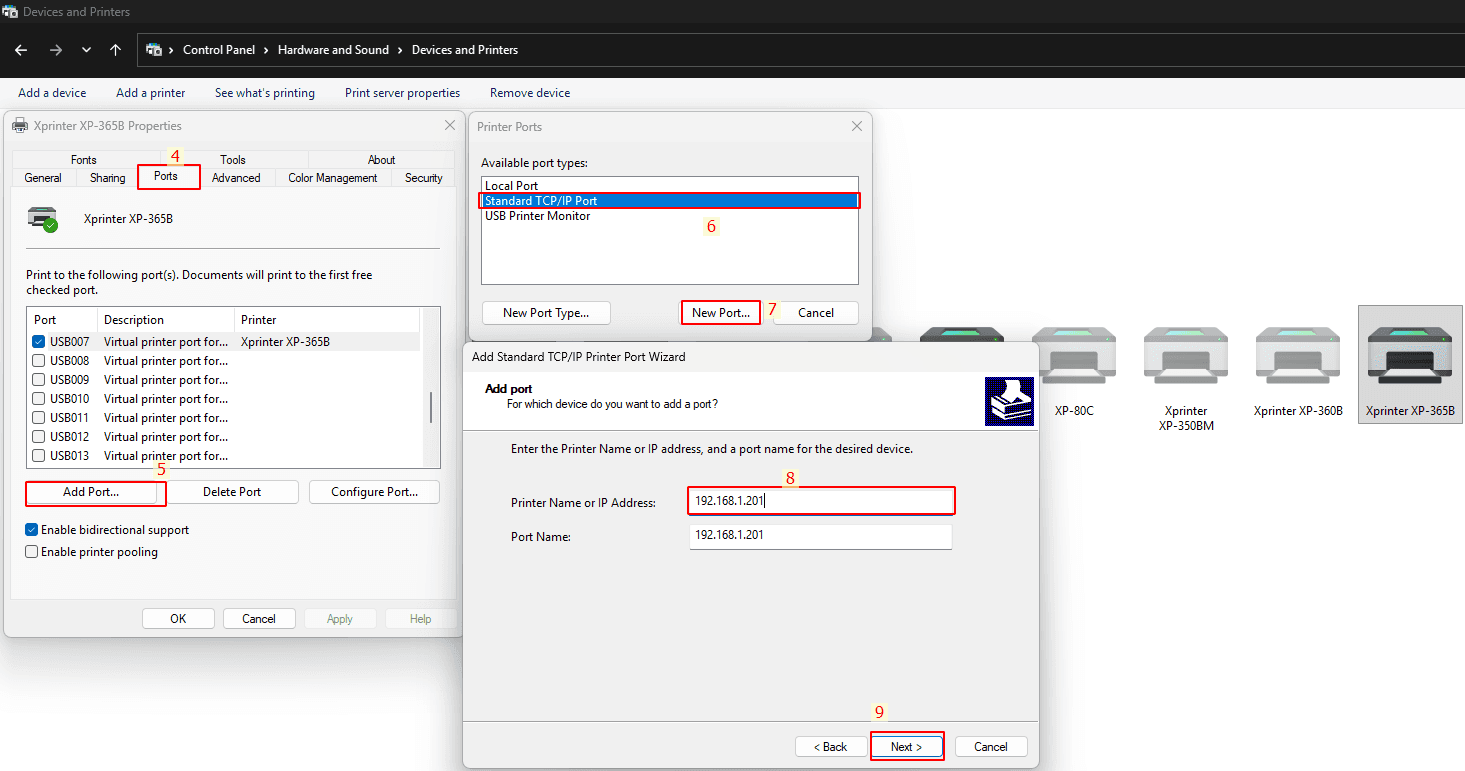Open the Color Management tab
The image size is (1465, 771).
pos(333,178)
